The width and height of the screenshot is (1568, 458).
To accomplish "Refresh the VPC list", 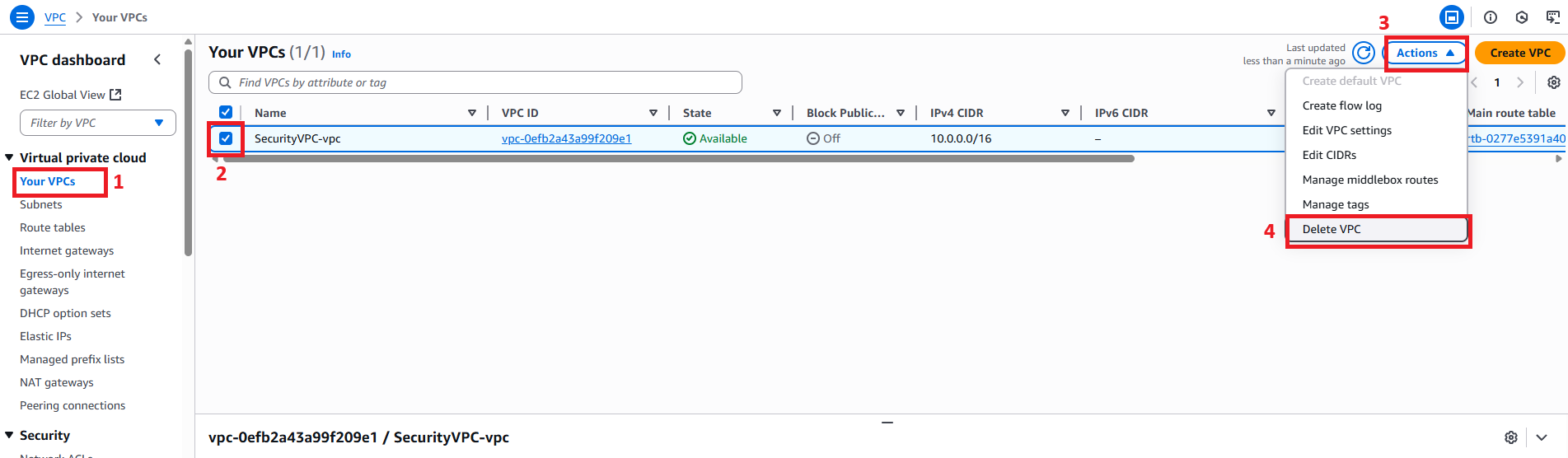I will coord(1364,53).
